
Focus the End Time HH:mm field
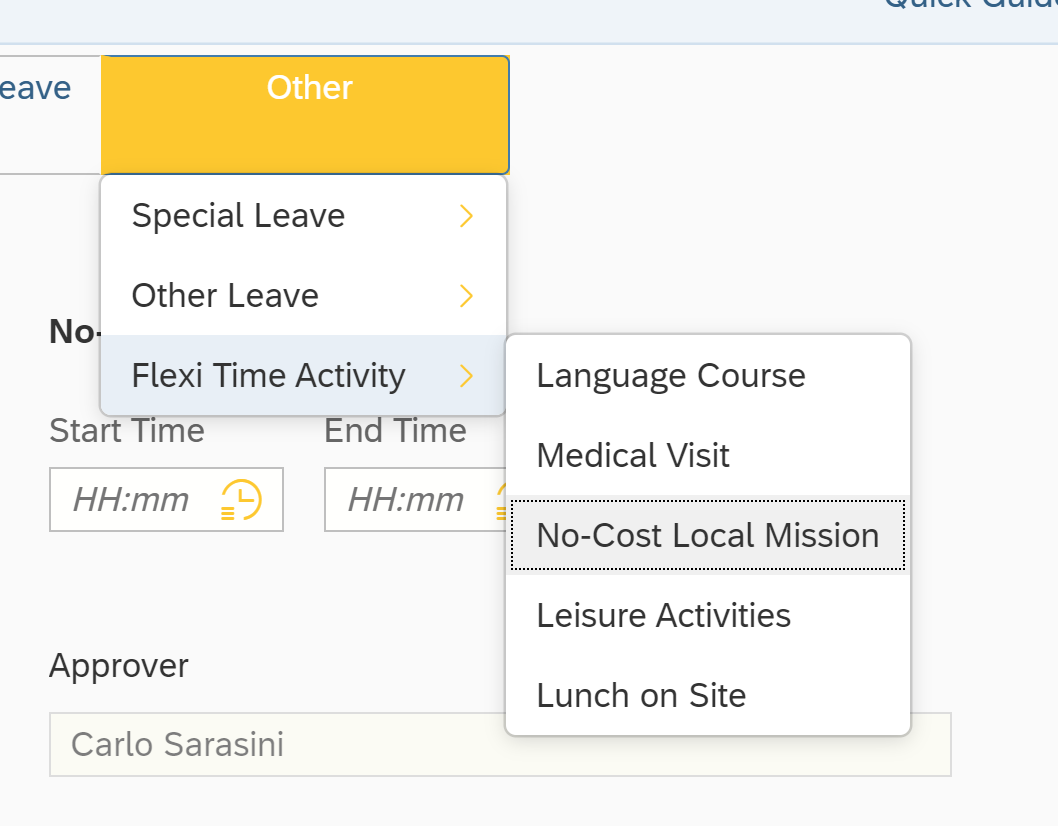(406, 500)
